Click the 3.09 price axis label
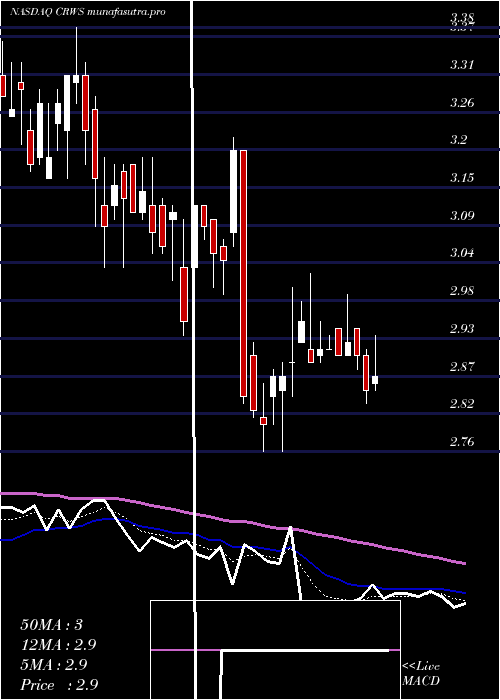The width and height of the screenshot is (500, 700). point(462,216)
